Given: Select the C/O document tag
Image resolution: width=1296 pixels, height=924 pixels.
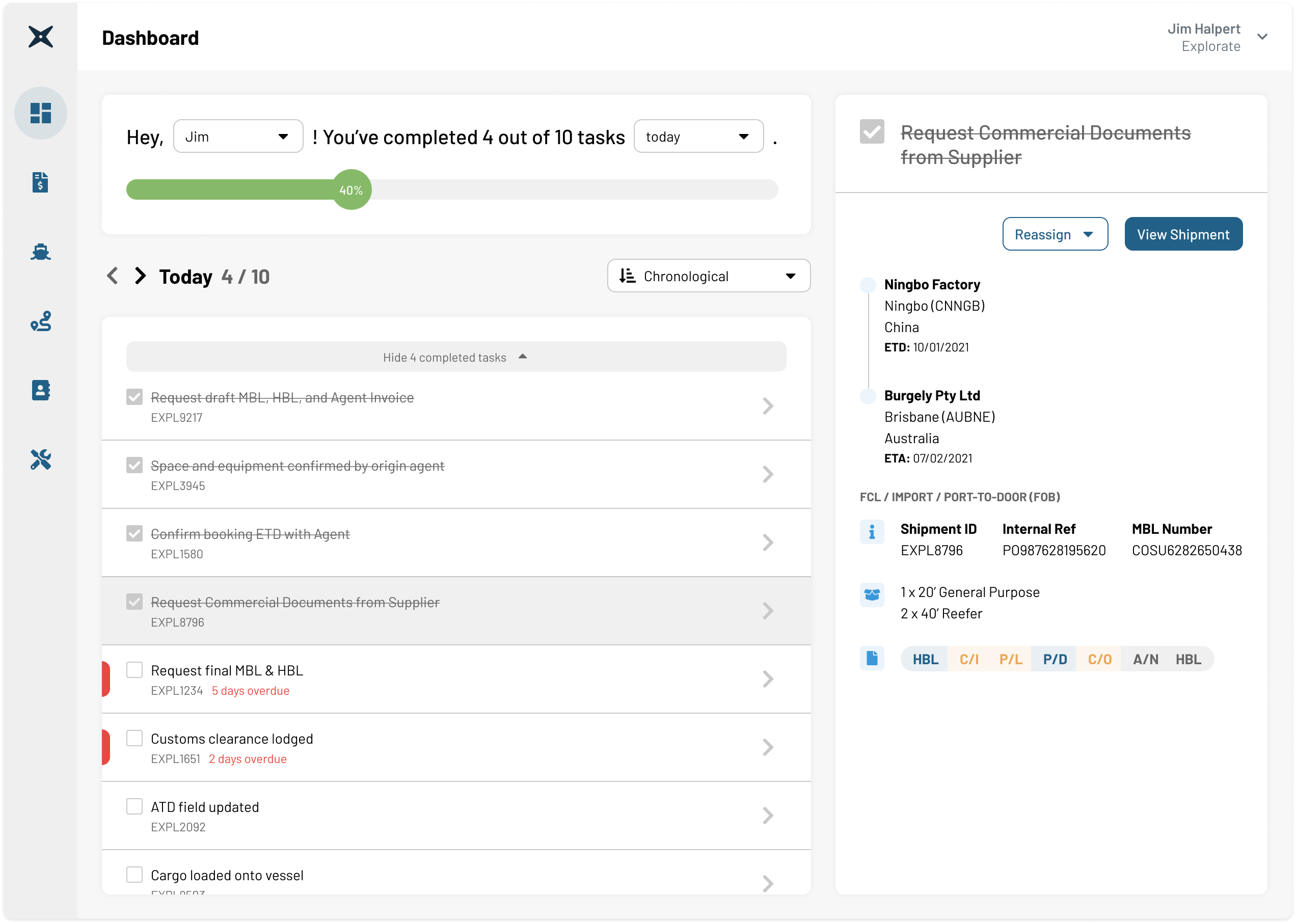Looking at the screenshot, I should tap(1099, 659).
